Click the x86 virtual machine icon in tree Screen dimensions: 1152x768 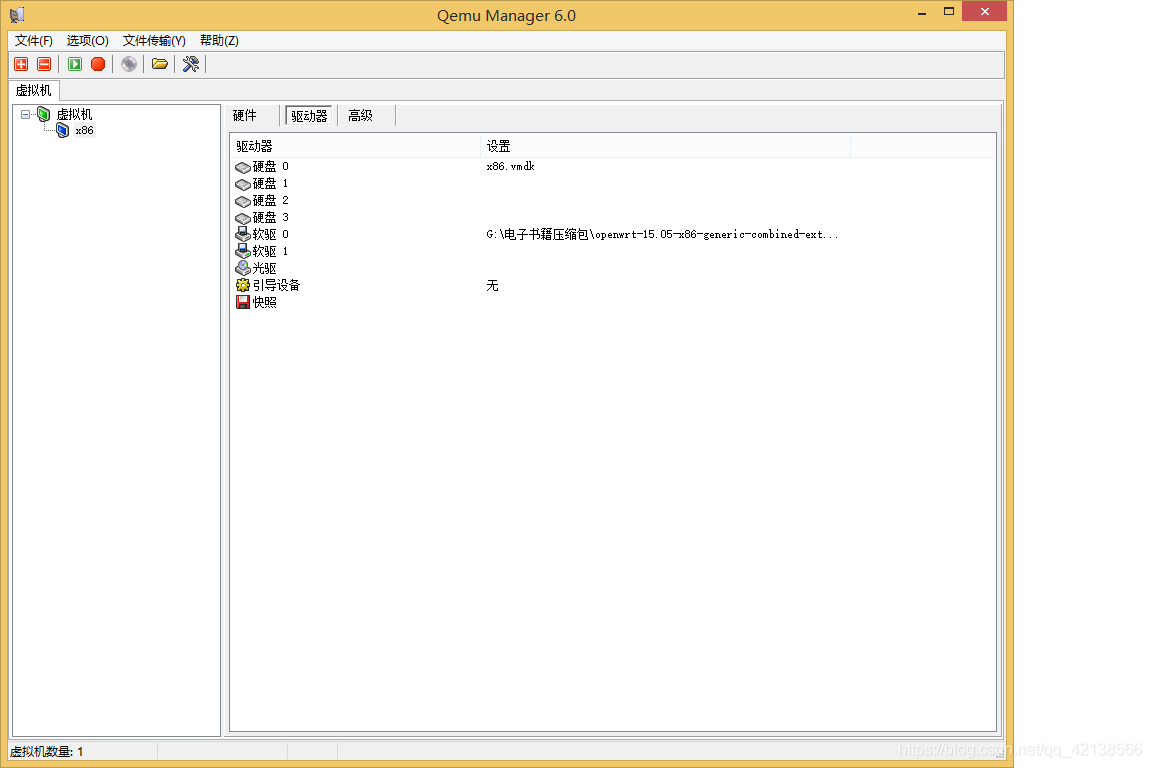pyautogui.click(x=62, y=130)
